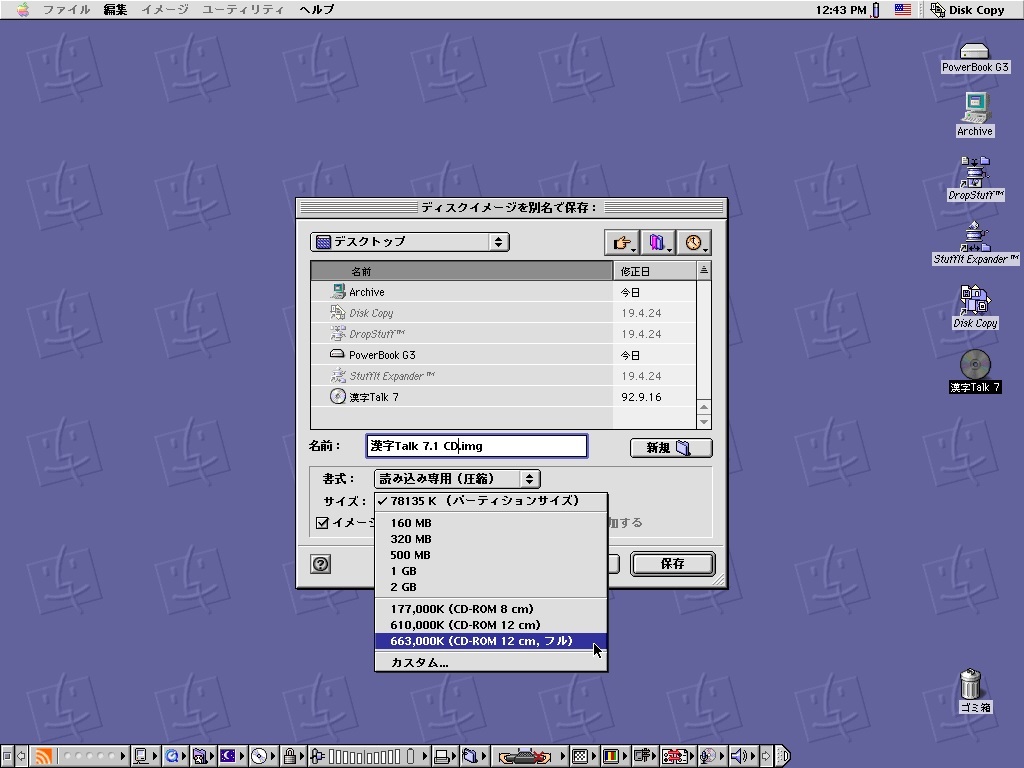1024x768 pixels.
Task: Open the Disk Copy application menu
Action: pyautogui.click(x=967, y=10)
